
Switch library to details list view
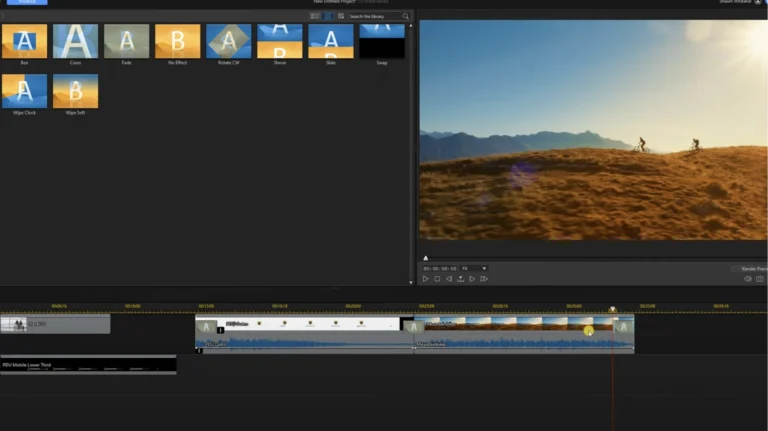coord(315,16)
